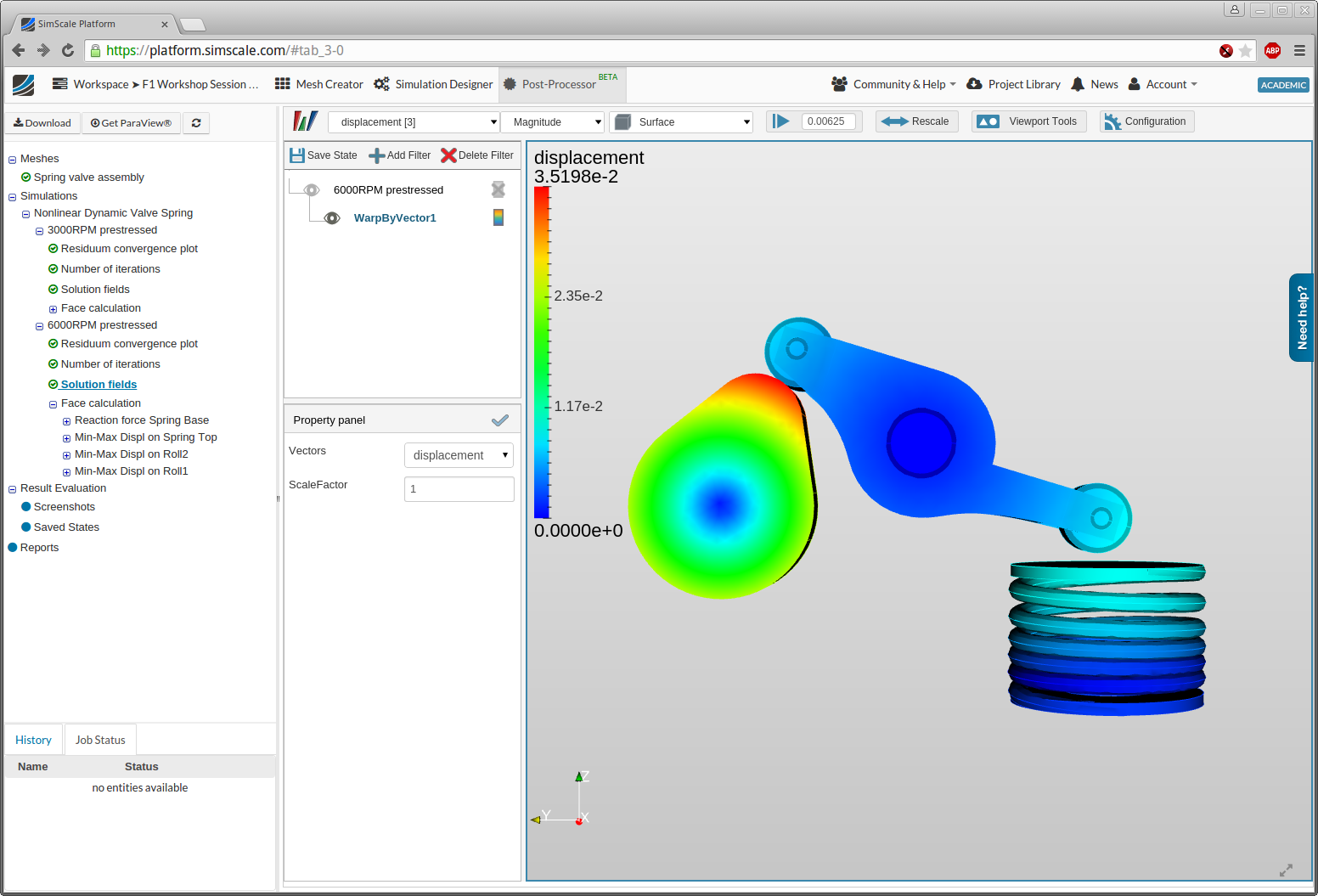Click the refresh icon beside Get ParaView
This screenshot has height=896, width=1318.
click(x=196, y=123)
